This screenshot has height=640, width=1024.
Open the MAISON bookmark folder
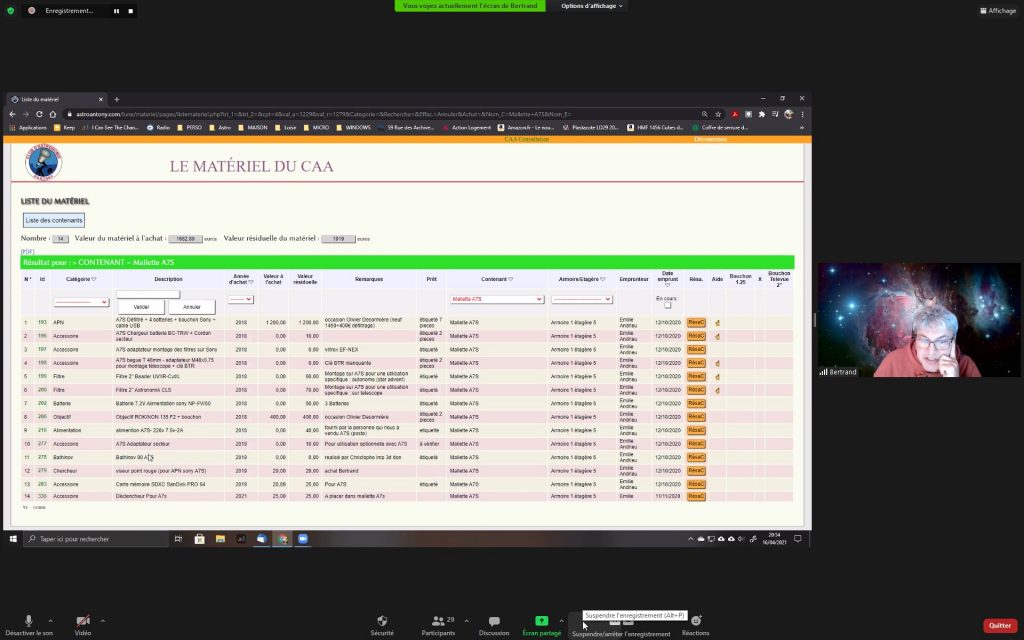252,127
